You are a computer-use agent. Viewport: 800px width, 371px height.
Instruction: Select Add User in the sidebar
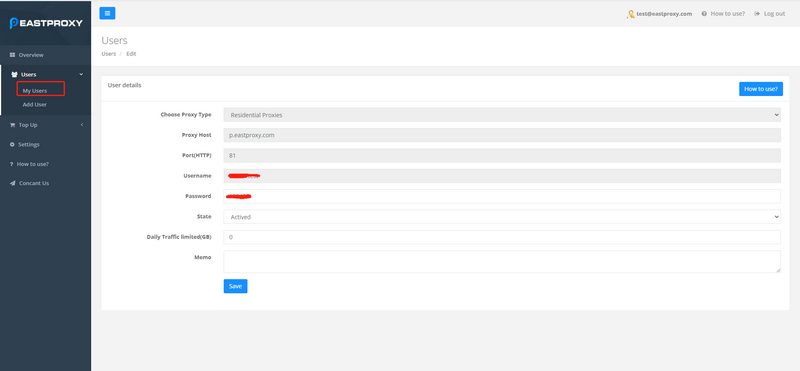[35, 105]
